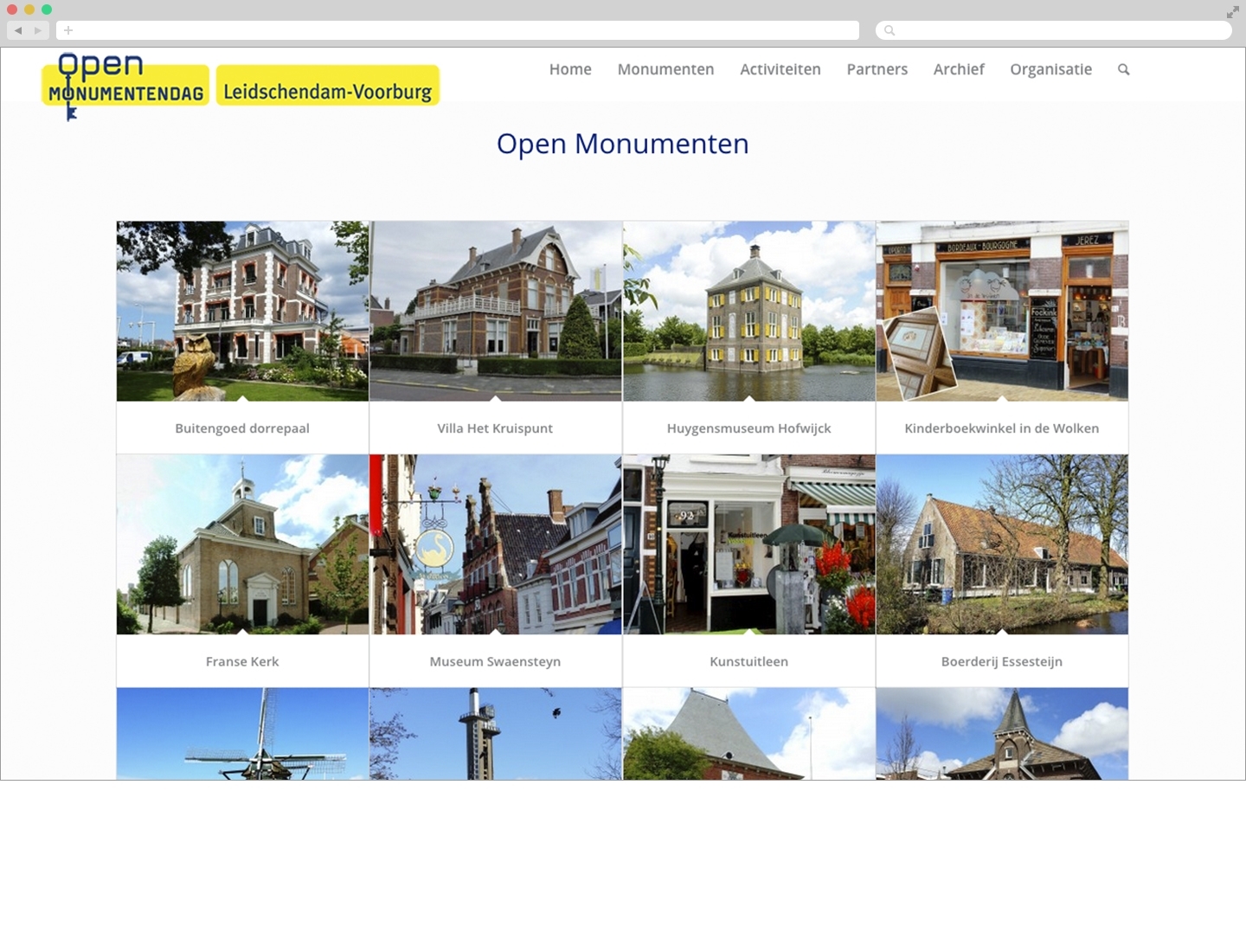The width and height of the screenshot is (1246, 952).
Task: Open the Archief dropdown
Action: [x=958, y=69]
